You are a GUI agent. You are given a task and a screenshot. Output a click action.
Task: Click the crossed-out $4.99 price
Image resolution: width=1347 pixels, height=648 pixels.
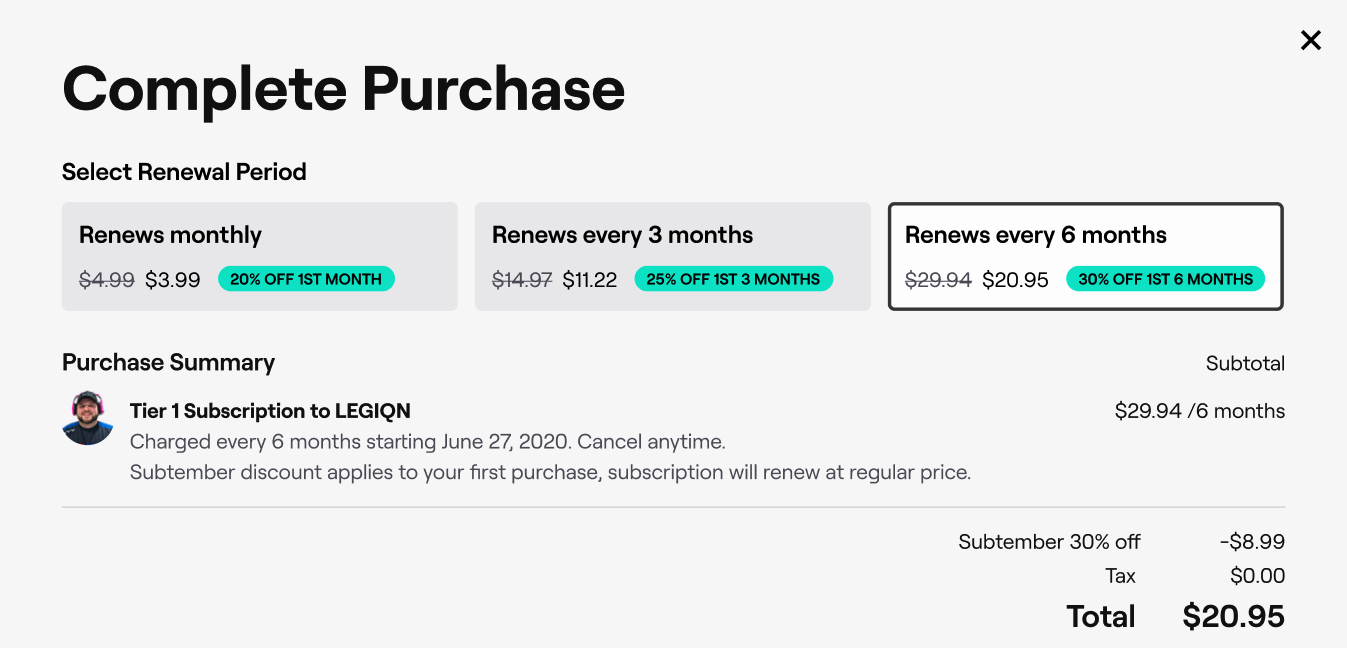(106, 279)
